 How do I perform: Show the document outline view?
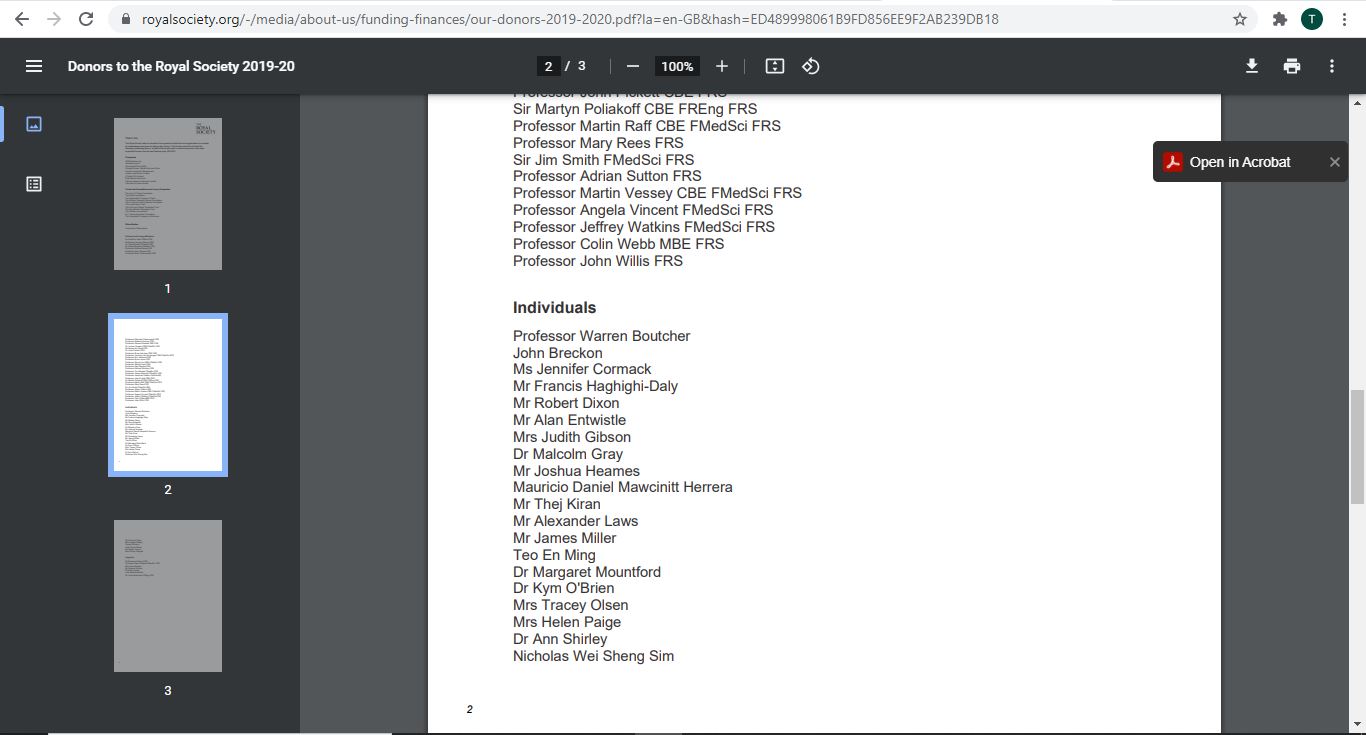[34, 184]
